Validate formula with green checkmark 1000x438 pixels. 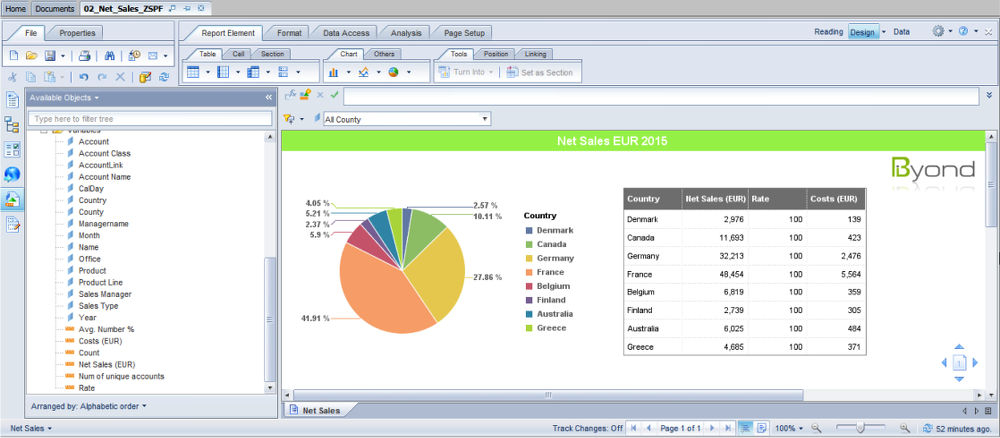click(x=335, y=95)
